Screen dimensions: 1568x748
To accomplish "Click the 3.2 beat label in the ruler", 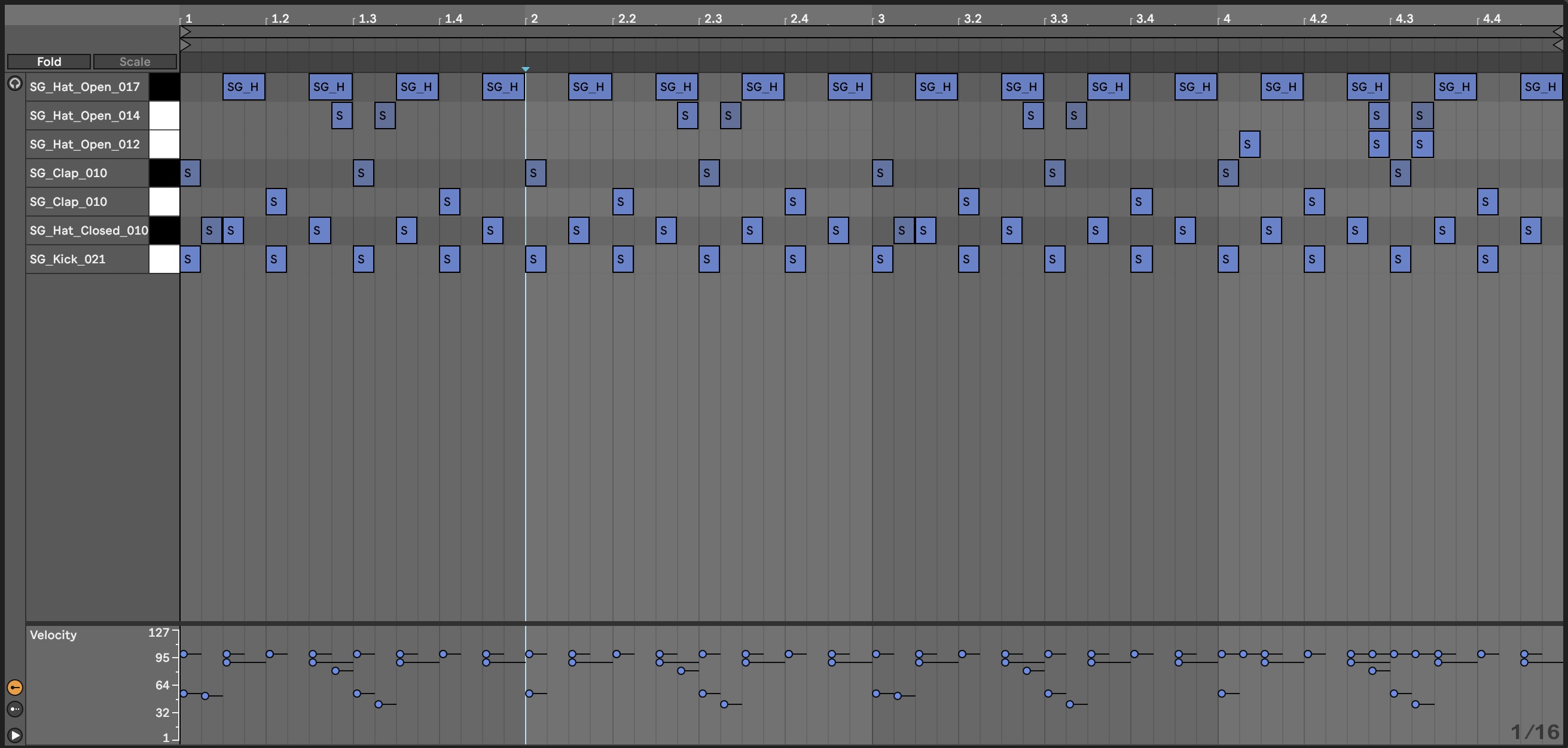I will point(973,19).
